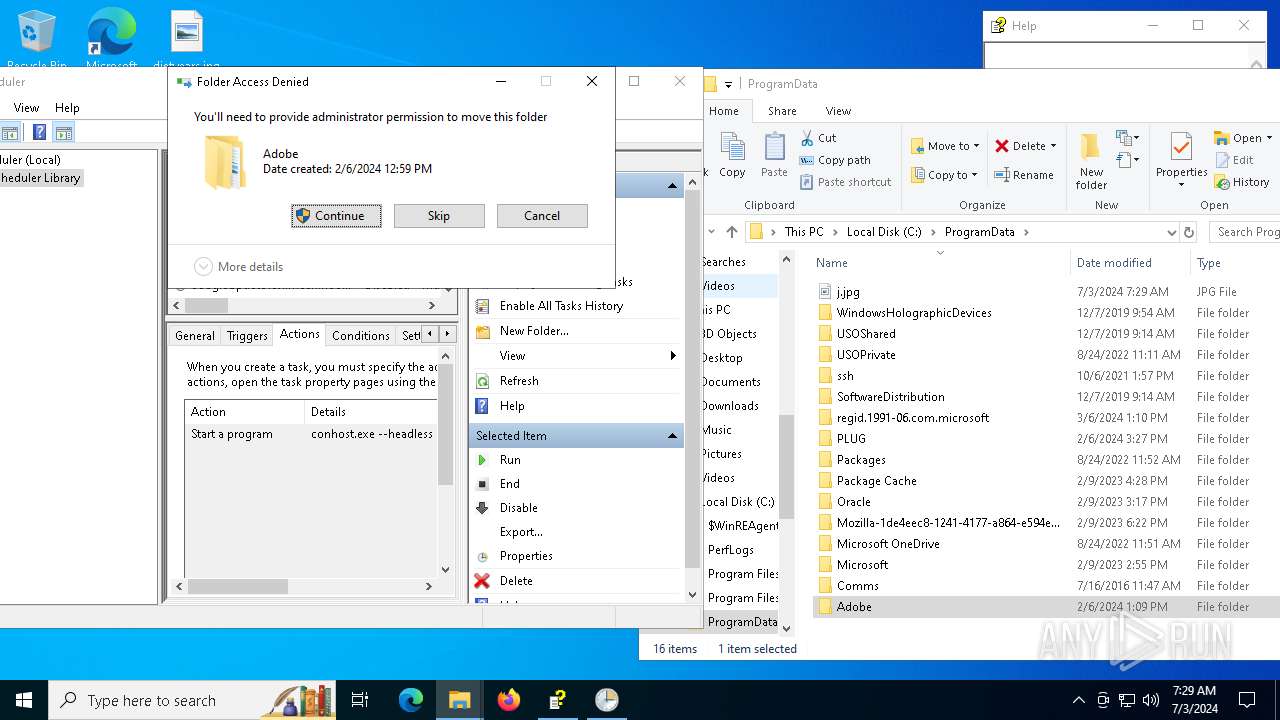Image resolution: width=1280 pixels, height=720 pixels.
Task: Click Local Disk (C:) in breadcrumb
Action: [x=884, y=232]
